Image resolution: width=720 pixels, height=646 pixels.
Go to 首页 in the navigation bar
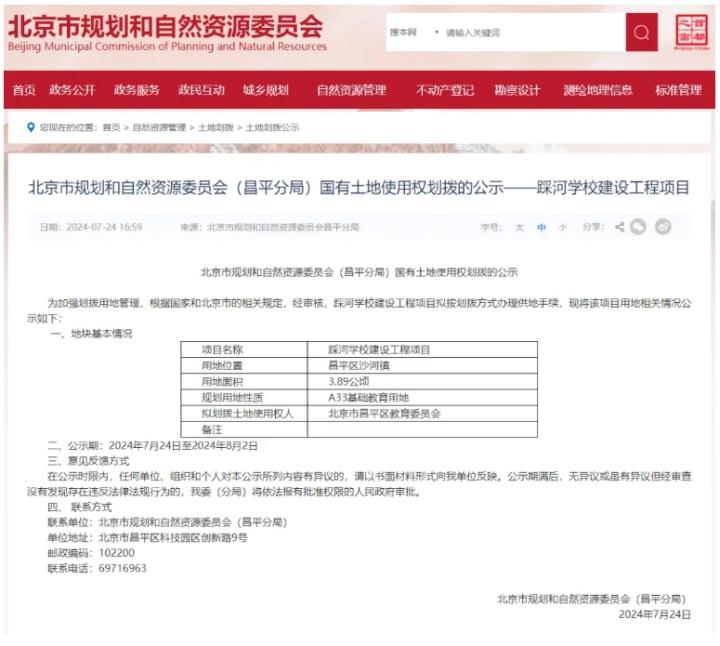(x=24, y=90)
